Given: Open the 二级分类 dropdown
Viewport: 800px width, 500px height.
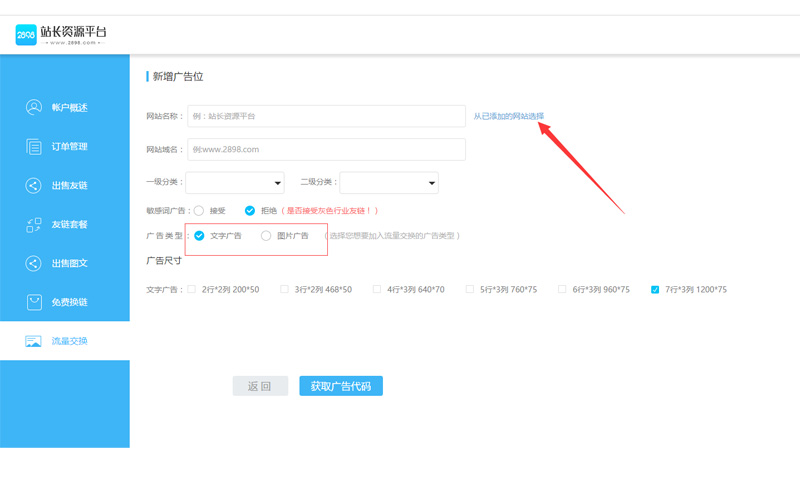Looking at the screenshot, I should [x=389, y=183].
